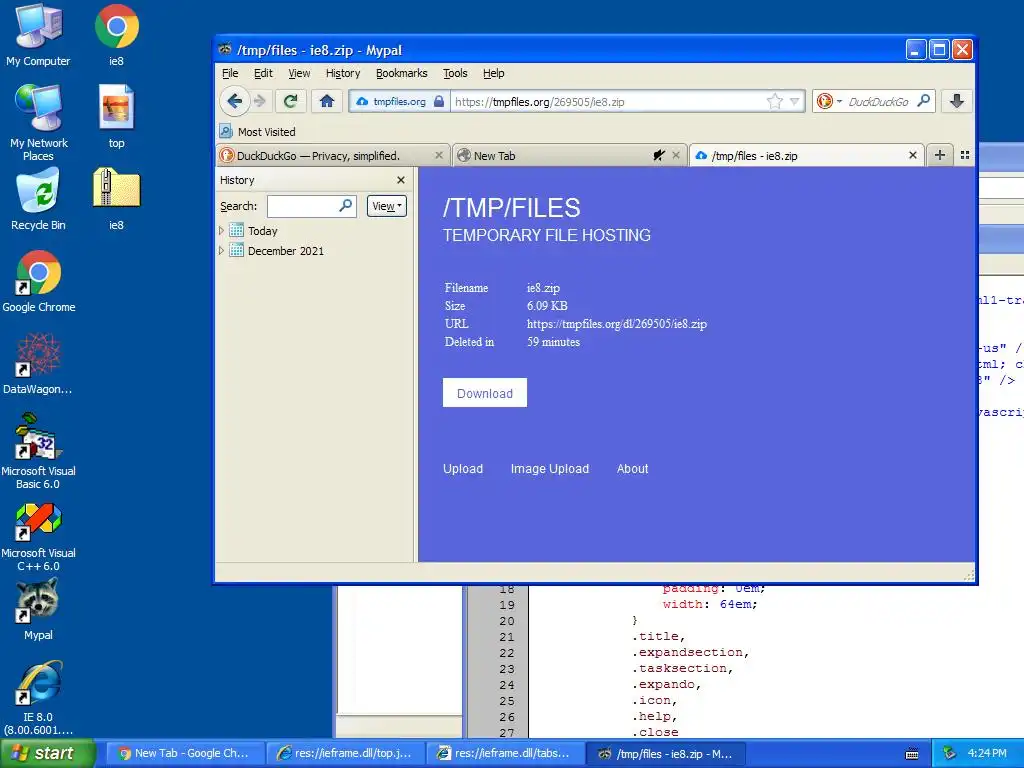Click the Download button for ie8.zip
This screenshot has height=768, width=1024.
click(x=485, y=393)
